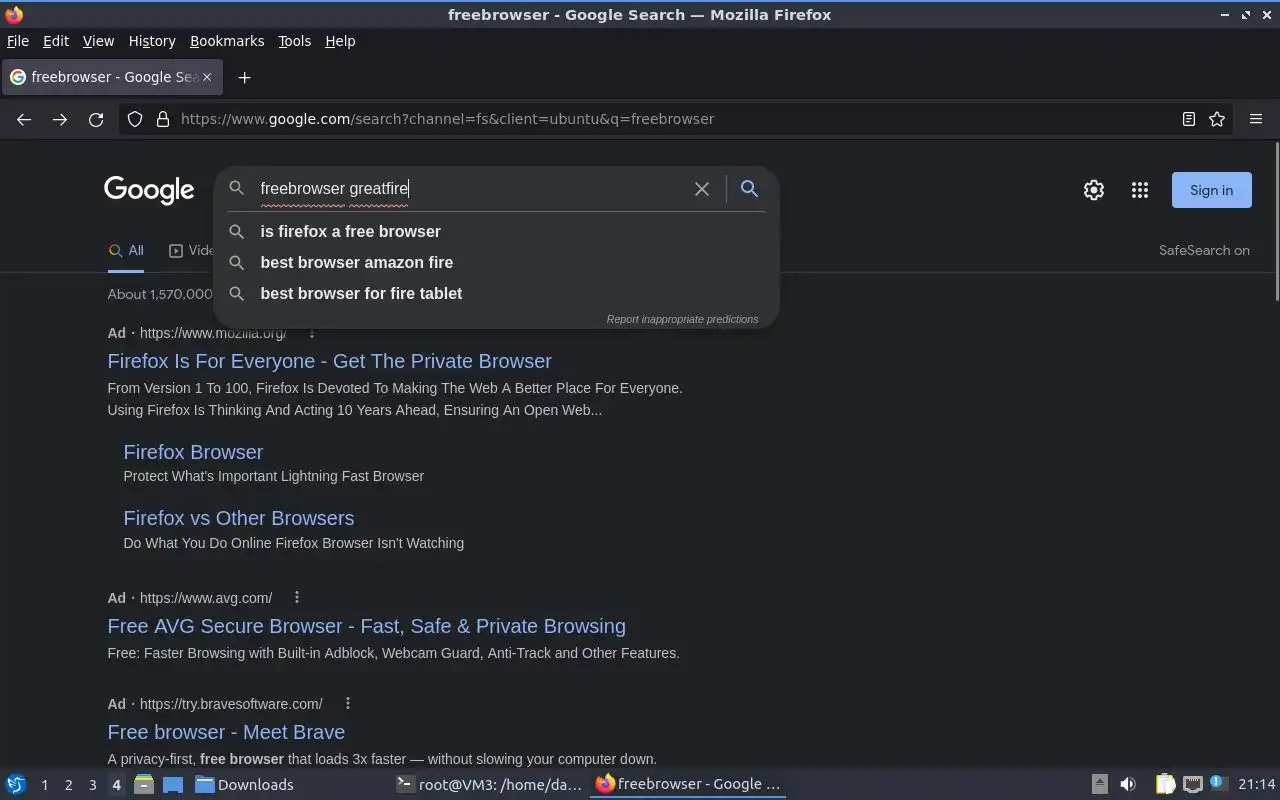
Task: Close the freebrowser Google Search tab
Action: coord(207,77)
